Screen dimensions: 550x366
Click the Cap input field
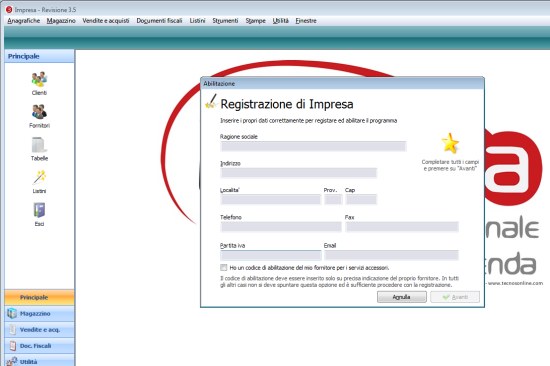(x=361, y=199)
